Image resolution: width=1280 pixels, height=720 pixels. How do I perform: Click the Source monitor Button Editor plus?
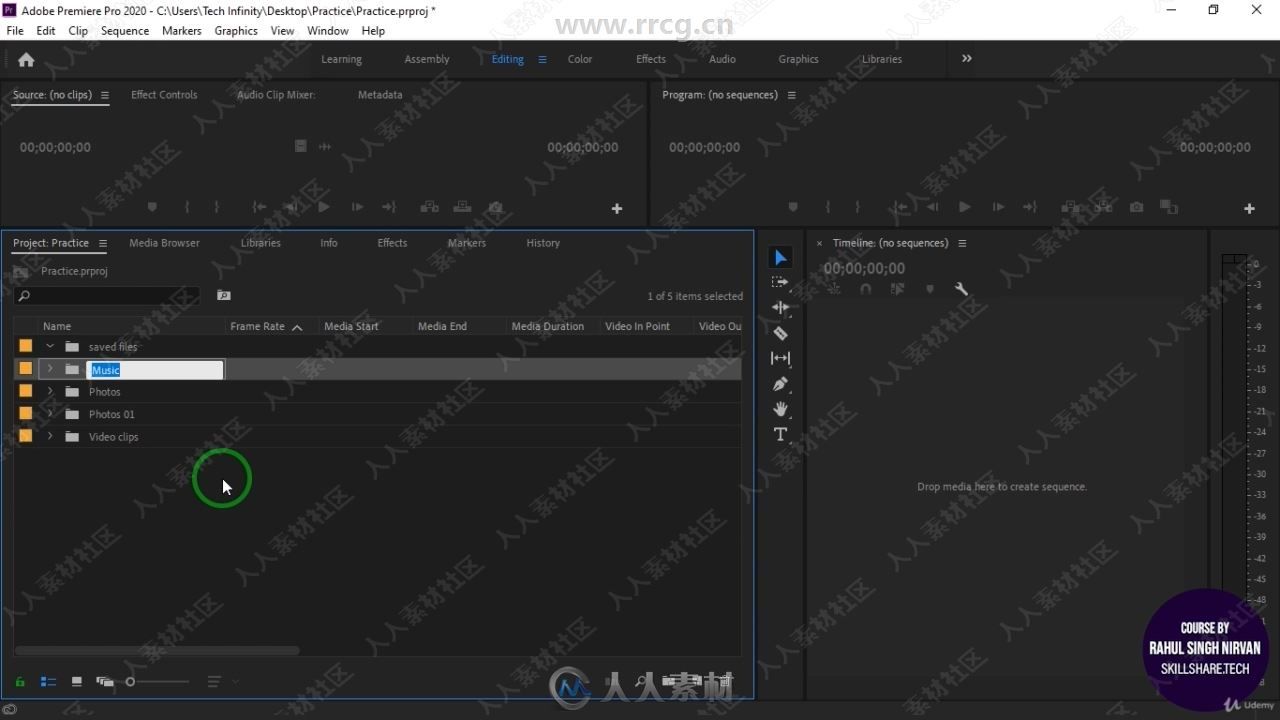(x=617, y=208)
